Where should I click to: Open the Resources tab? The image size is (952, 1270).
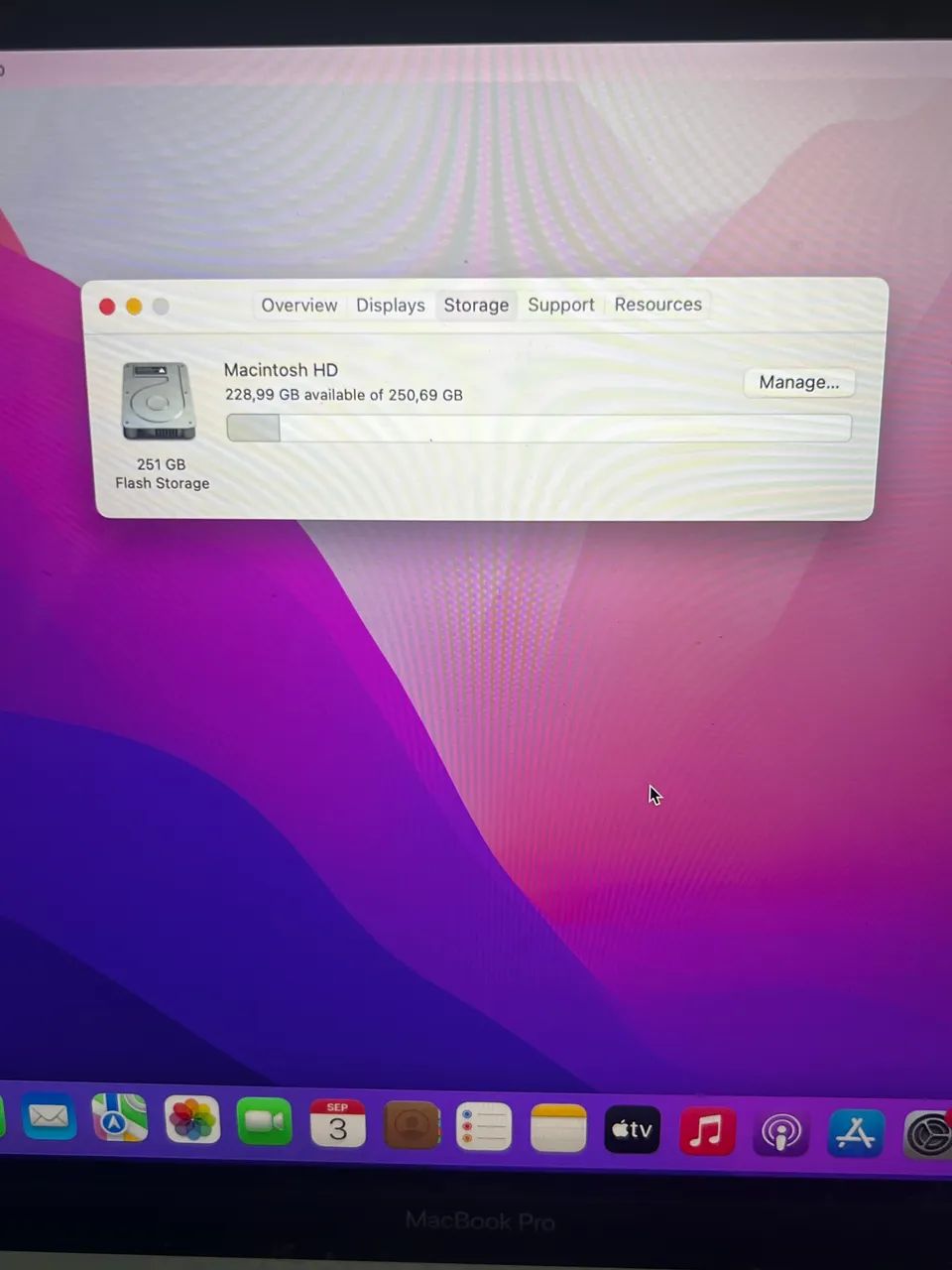pos(658,305)
